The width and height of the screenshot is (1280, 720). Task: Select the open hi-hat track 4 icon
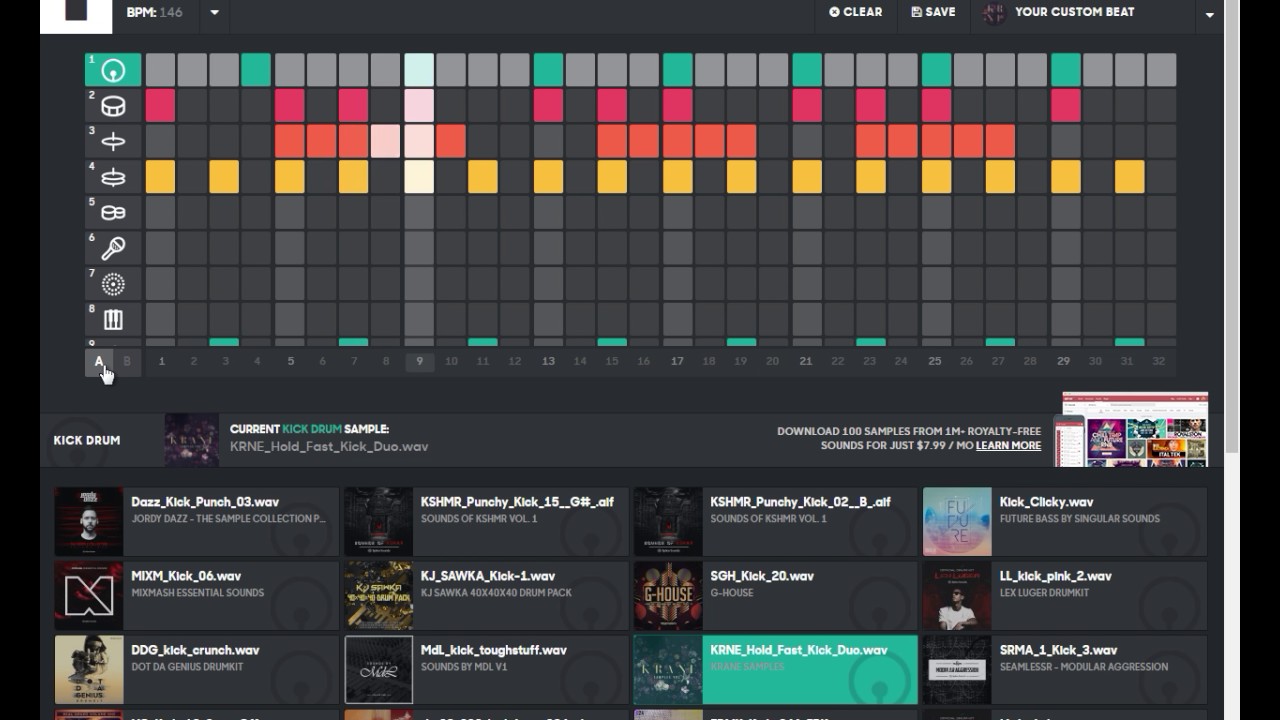[x=113, y=177]
